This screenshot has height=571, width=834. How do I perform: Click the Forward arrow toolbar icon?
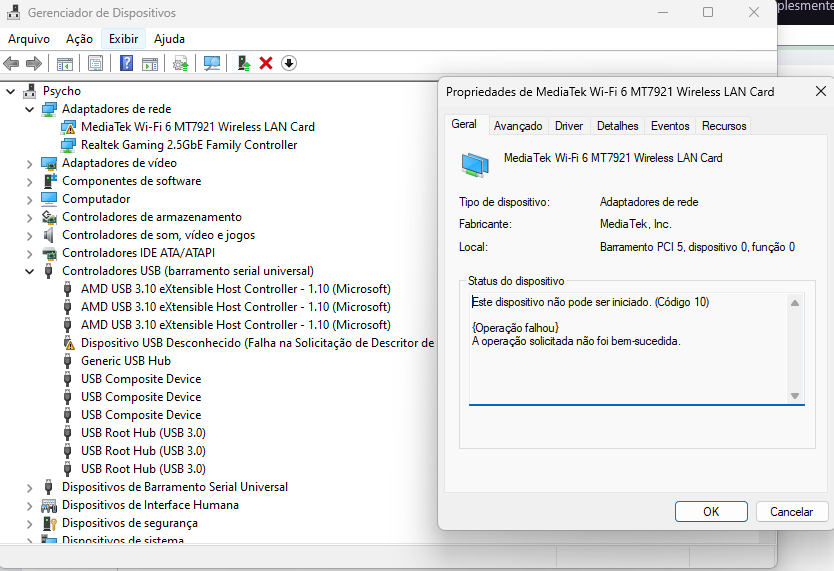pos(34,63)
